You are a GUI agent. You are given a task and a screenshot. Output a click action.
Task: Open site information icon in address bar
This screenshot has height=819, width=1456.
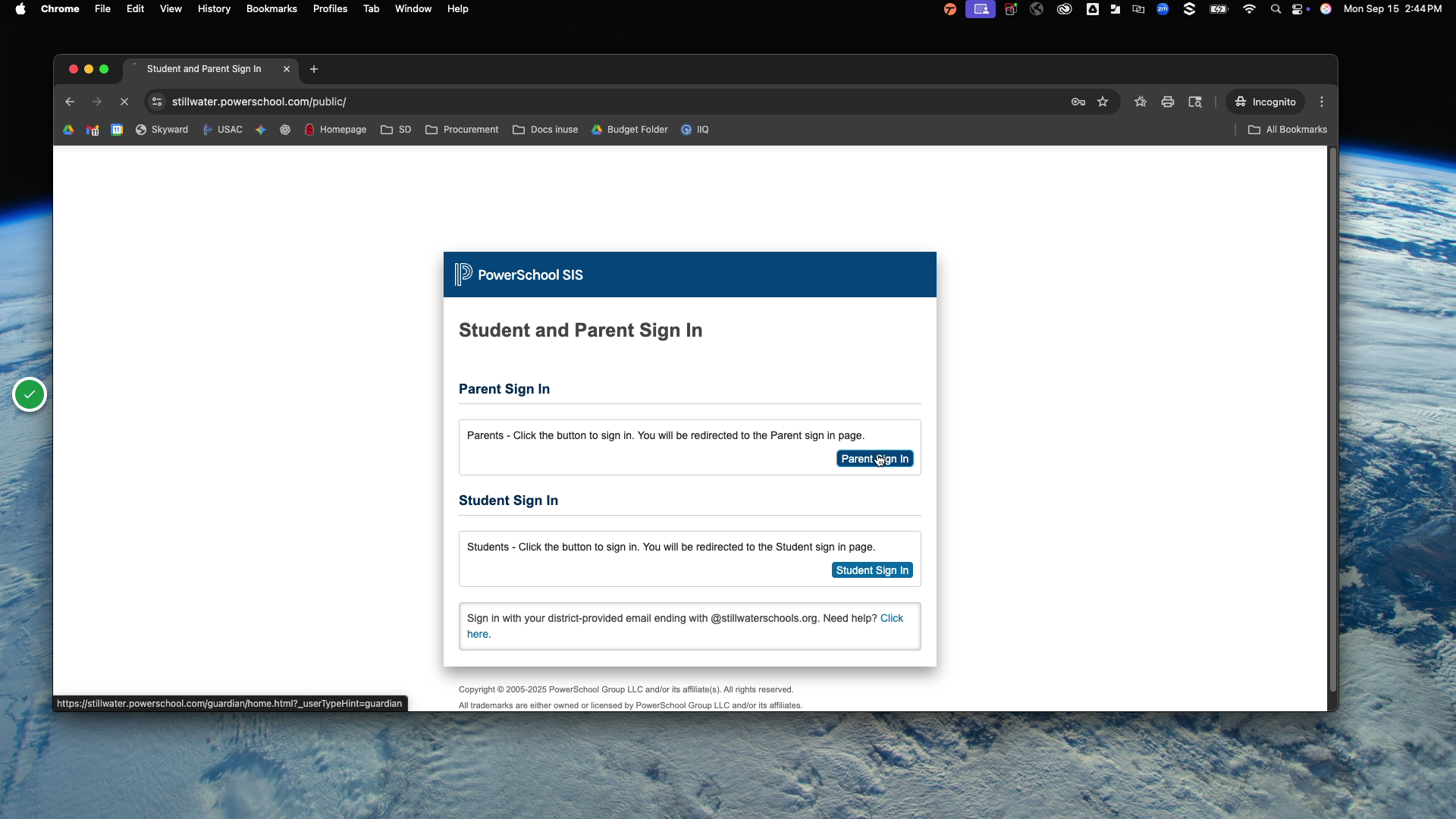click(157, 102)
